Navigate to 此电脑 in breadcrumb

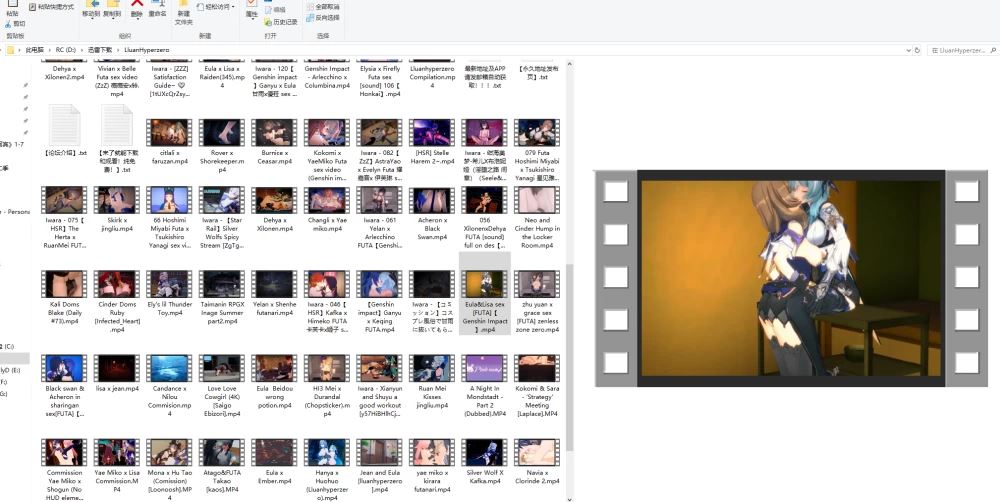click(x=34, y=50)
